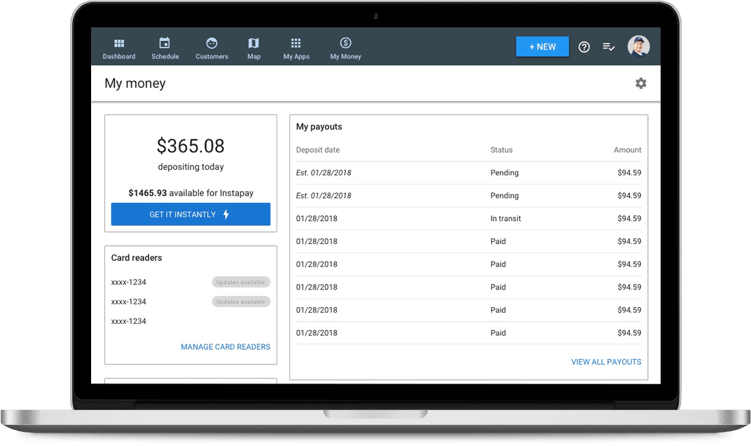The image size is (751, 446).
Task: Click the VIEW ALL PAYOUTS link
Action: point(606,362)
